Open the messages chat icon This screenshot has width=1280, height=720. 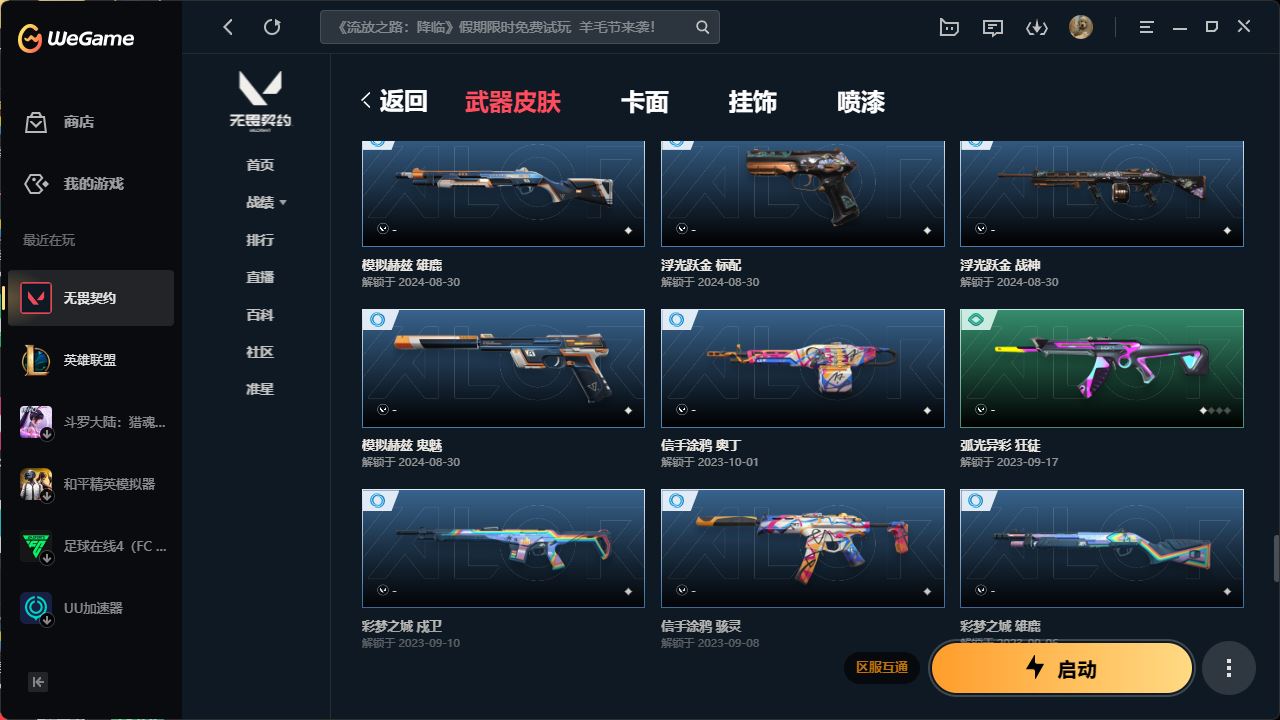point(993,28)
